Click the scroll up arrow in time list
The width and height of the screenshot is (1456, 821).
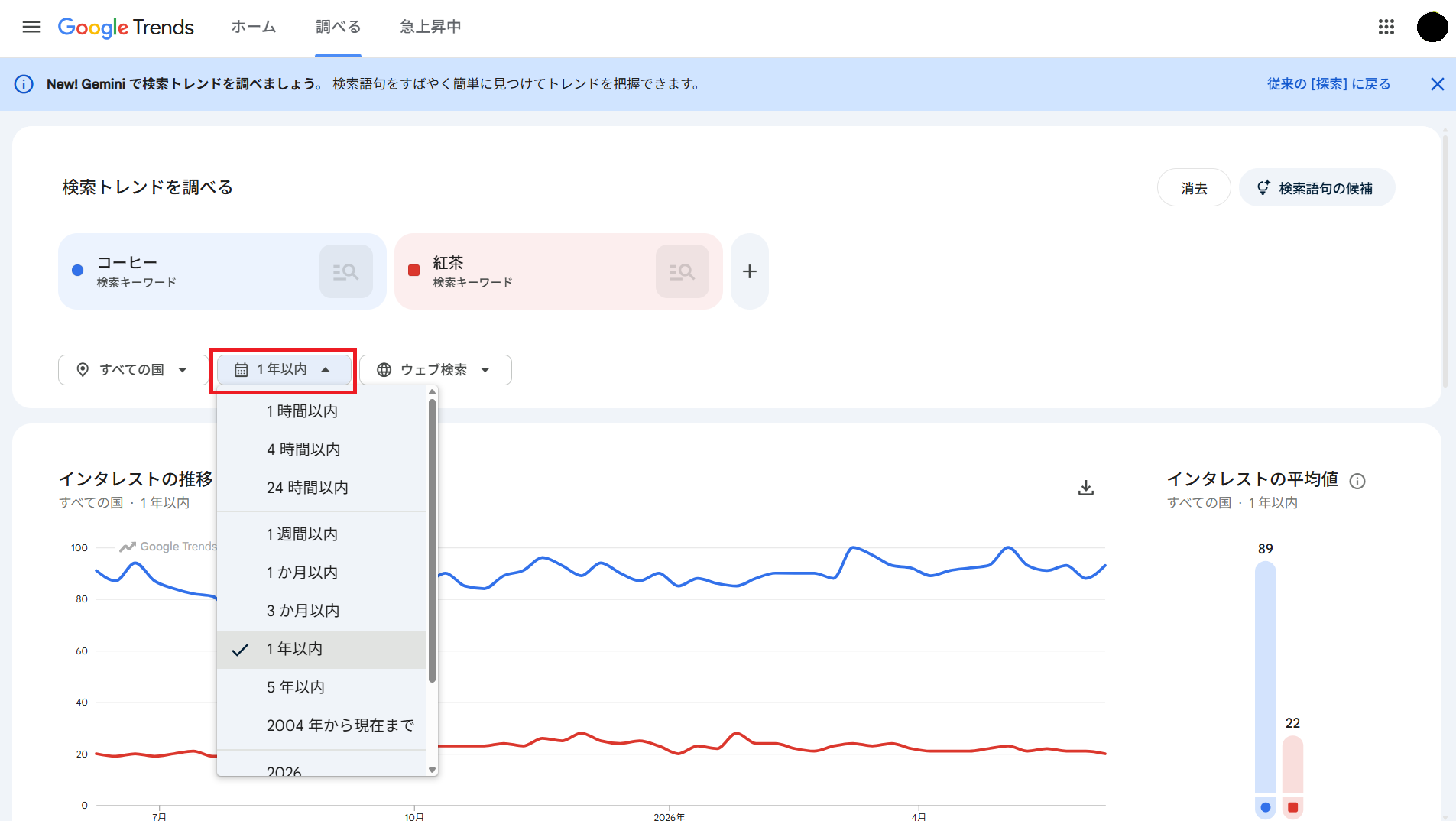pos(432,392)
